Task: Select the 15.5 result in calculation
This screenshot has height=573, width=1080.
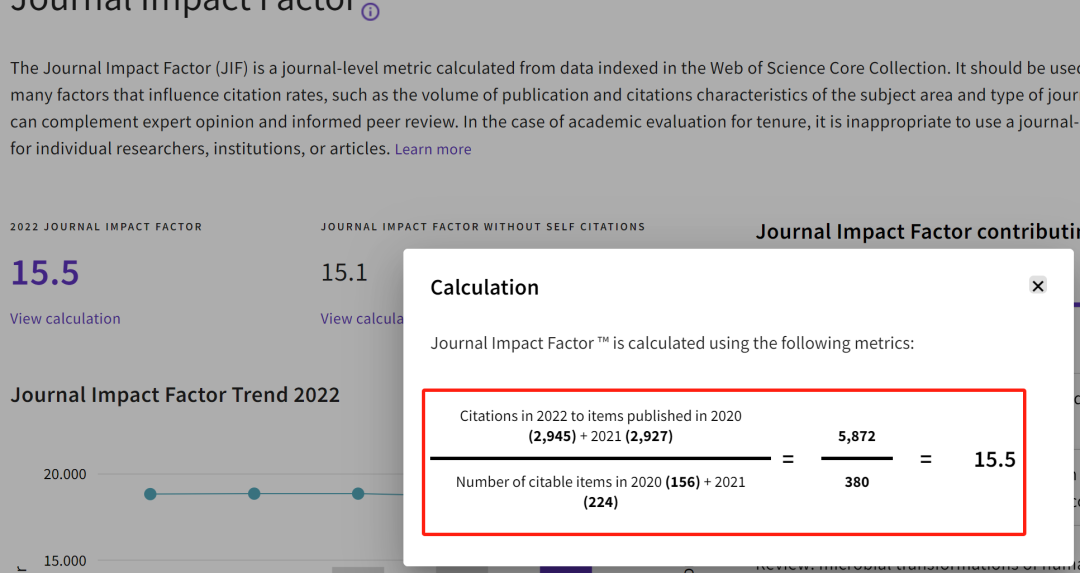Action: (995, 459)
